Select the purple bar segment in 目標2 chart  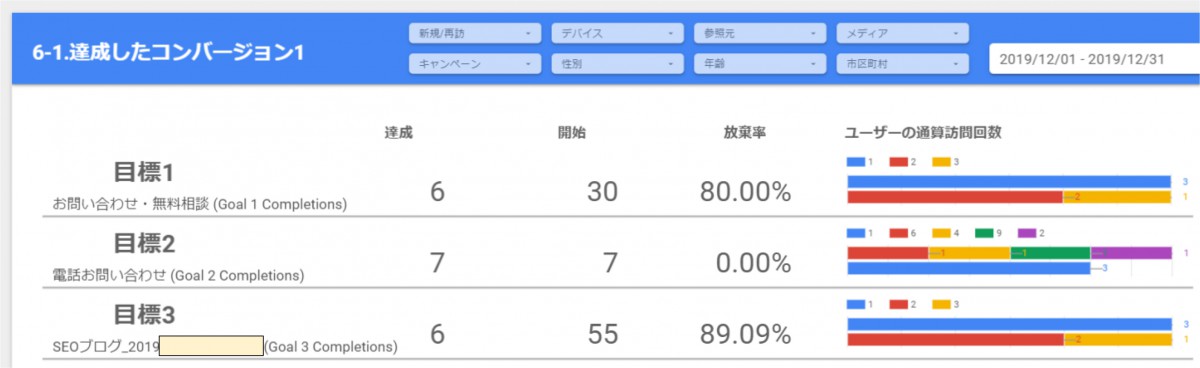pyautogui.click(x=1131, y=253)
